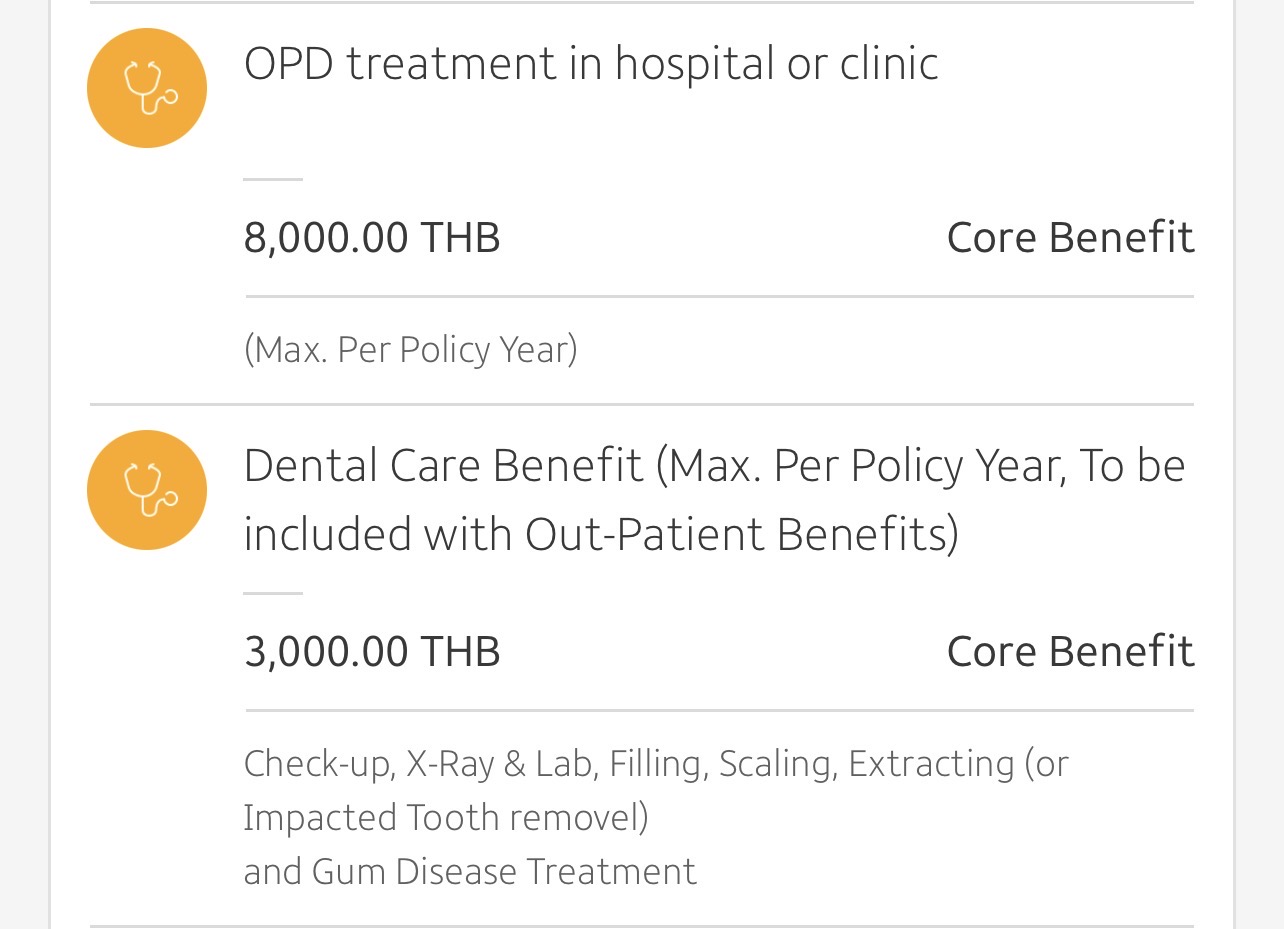Viewport: 1284px width, 929px height.
Task: Select the 8,000.00 THB amount
Action: pyautogui.click(x=372, y=238)
